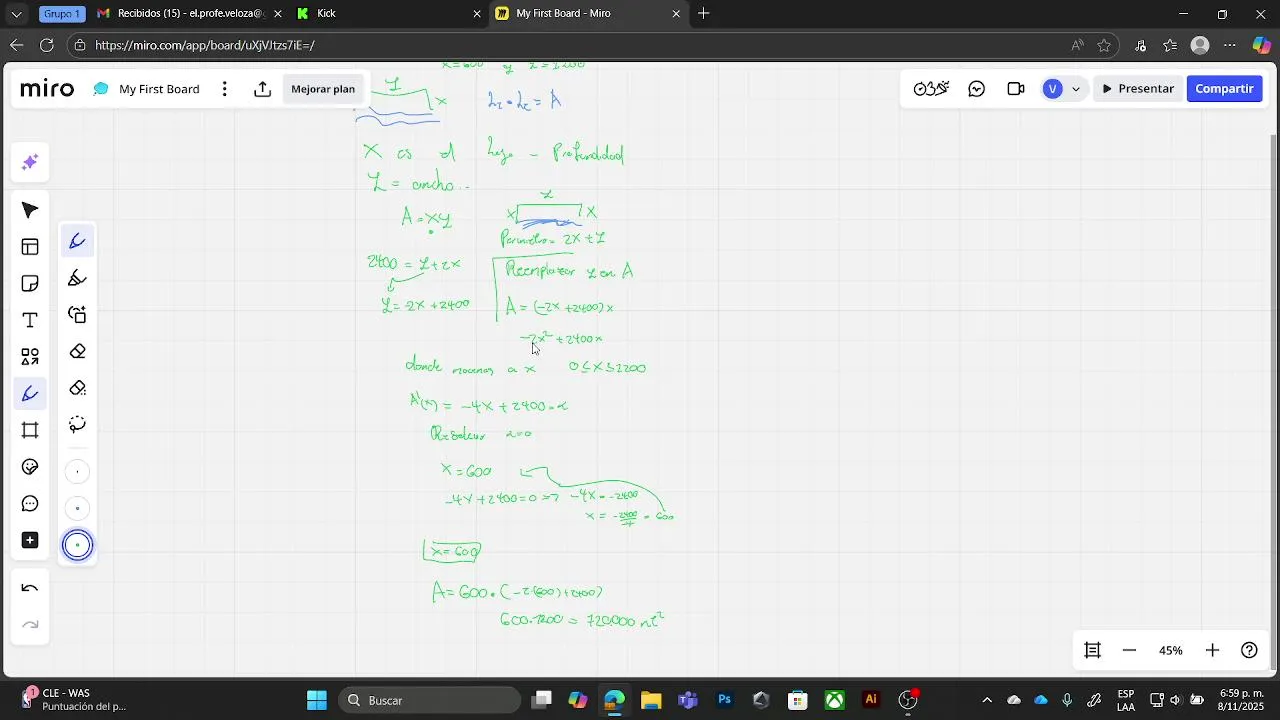Select the Text tool

30,320
